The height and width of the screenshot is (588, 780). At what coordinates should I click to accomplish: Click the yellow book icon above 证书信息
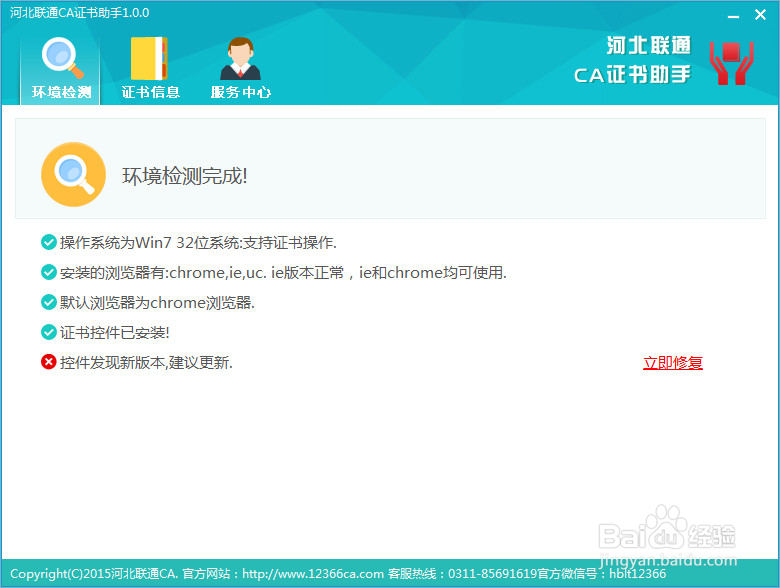point(149,58)
